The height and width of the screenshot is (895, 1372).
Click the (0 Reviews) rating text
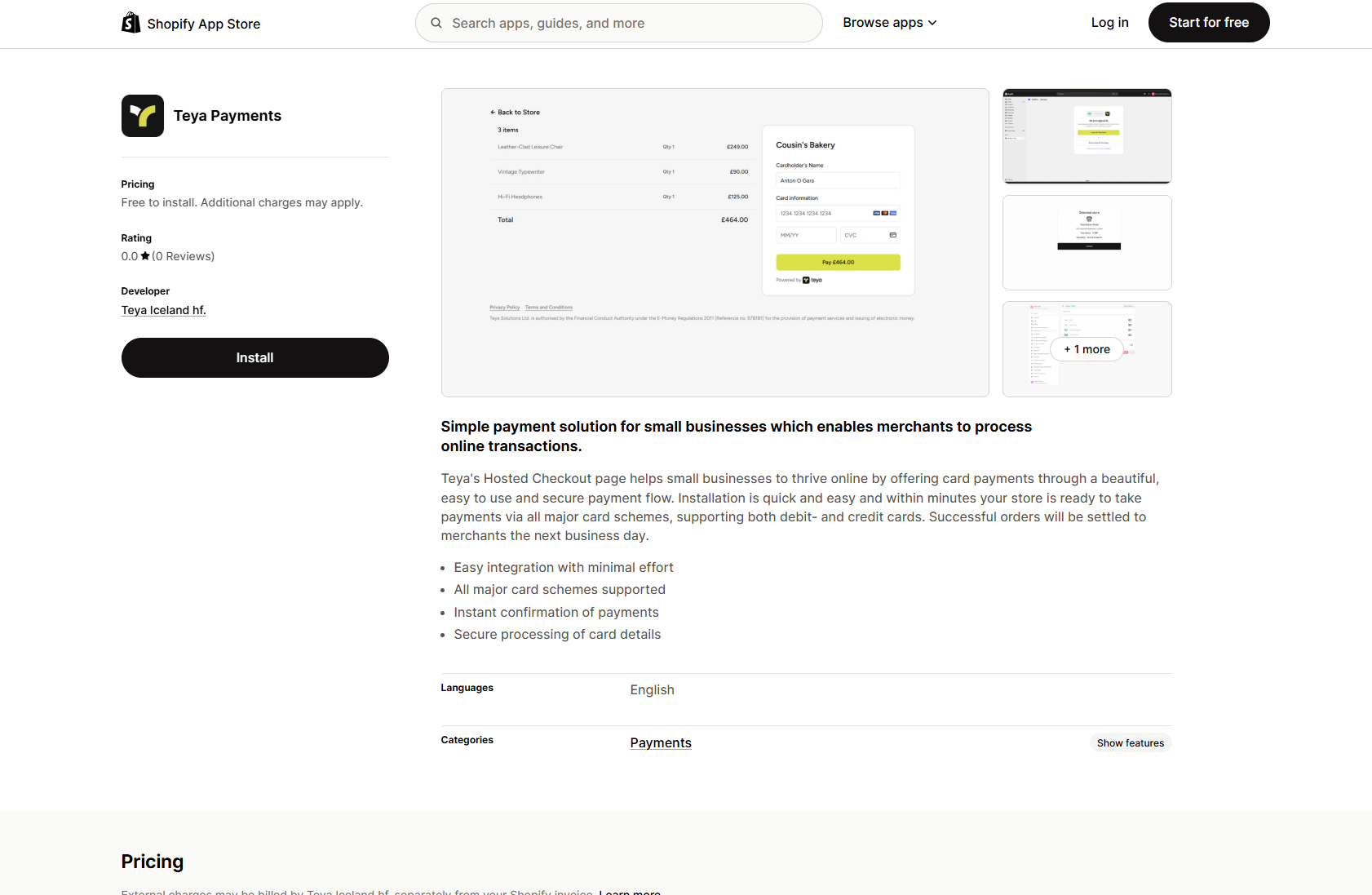[184, 256]
